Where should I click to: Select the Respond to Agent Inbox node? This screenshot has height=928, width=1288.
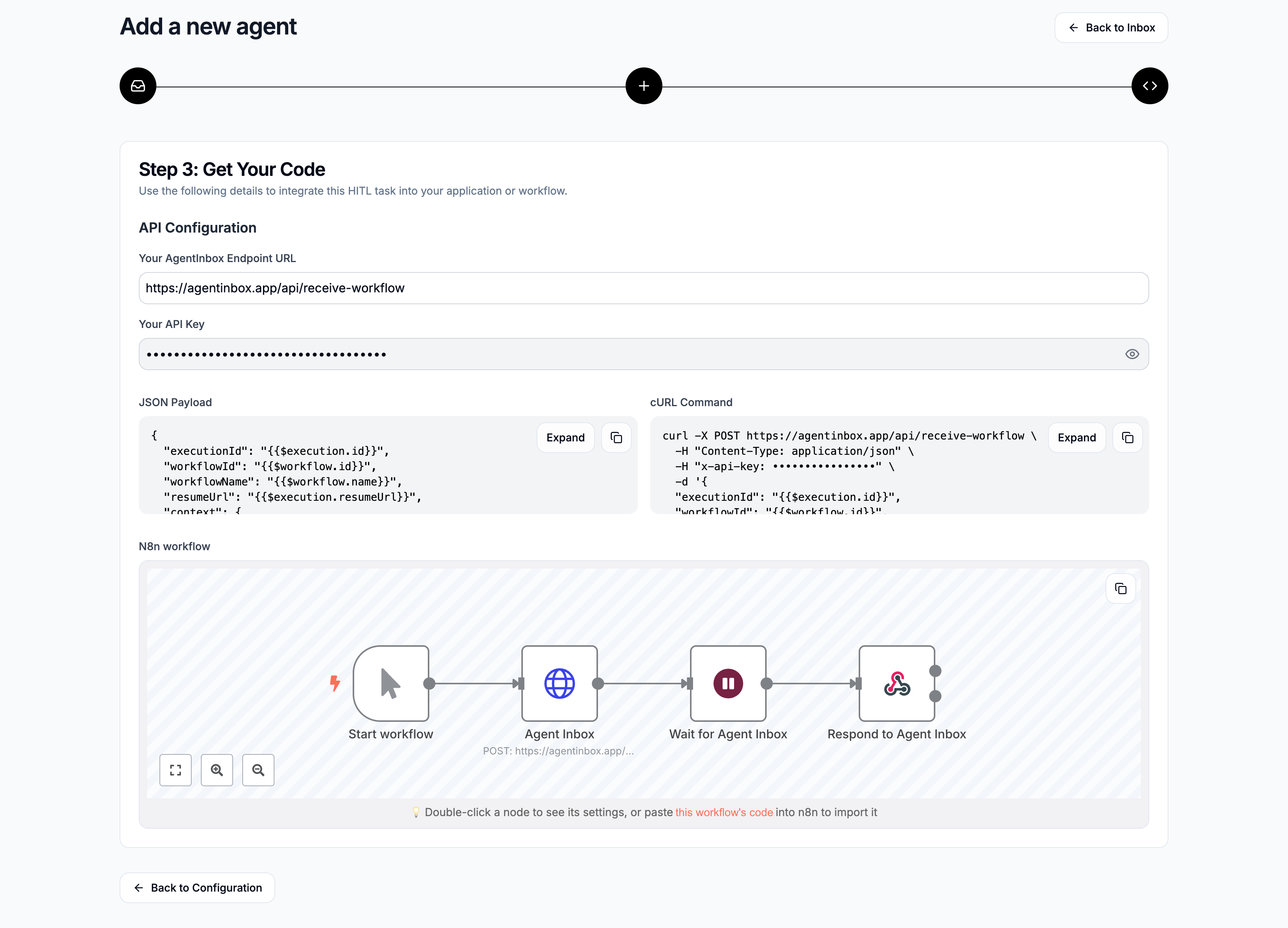pos(897,684)
